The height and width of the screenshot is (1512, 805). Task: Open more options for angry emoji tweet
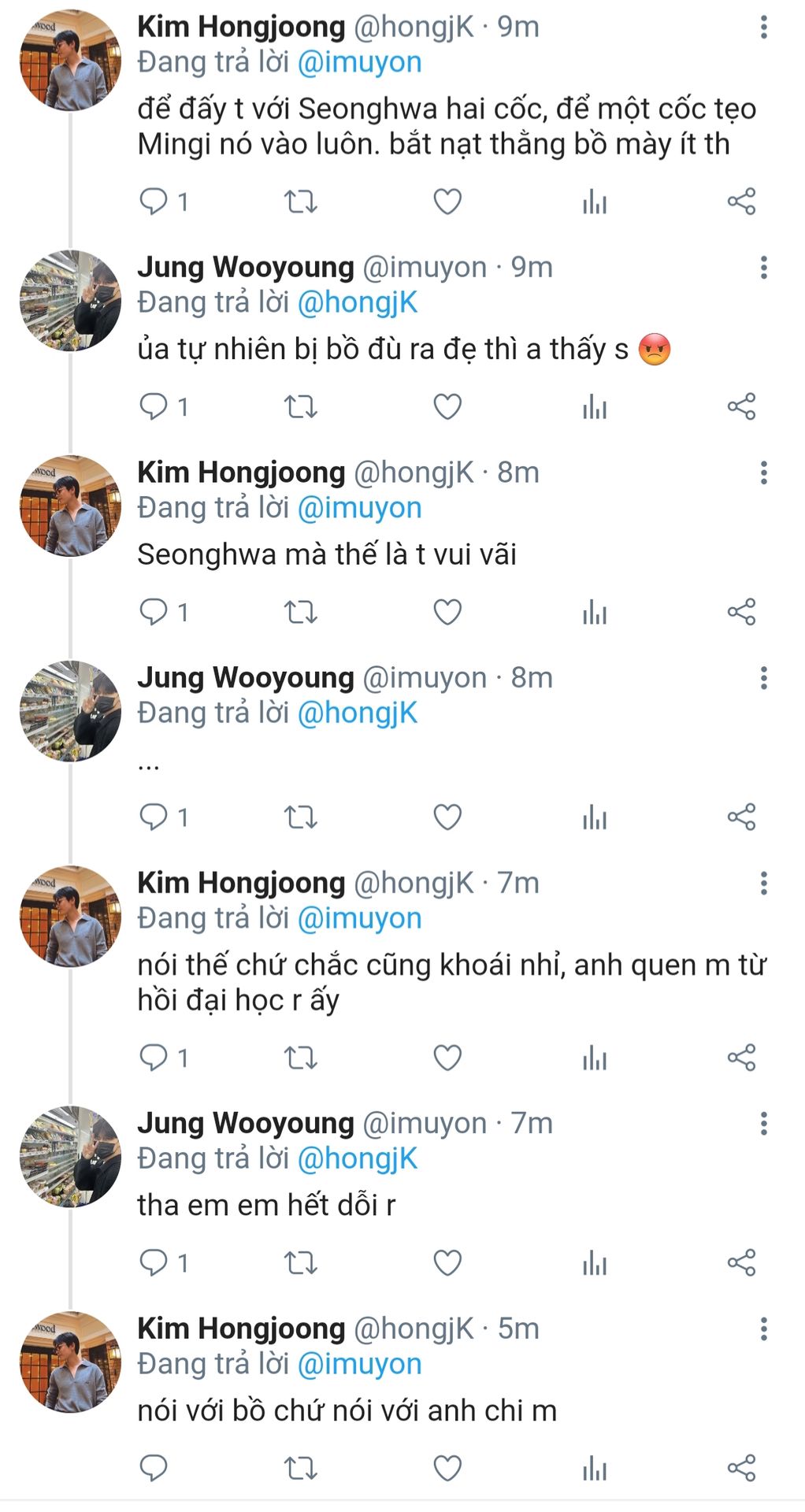point(763,268)
